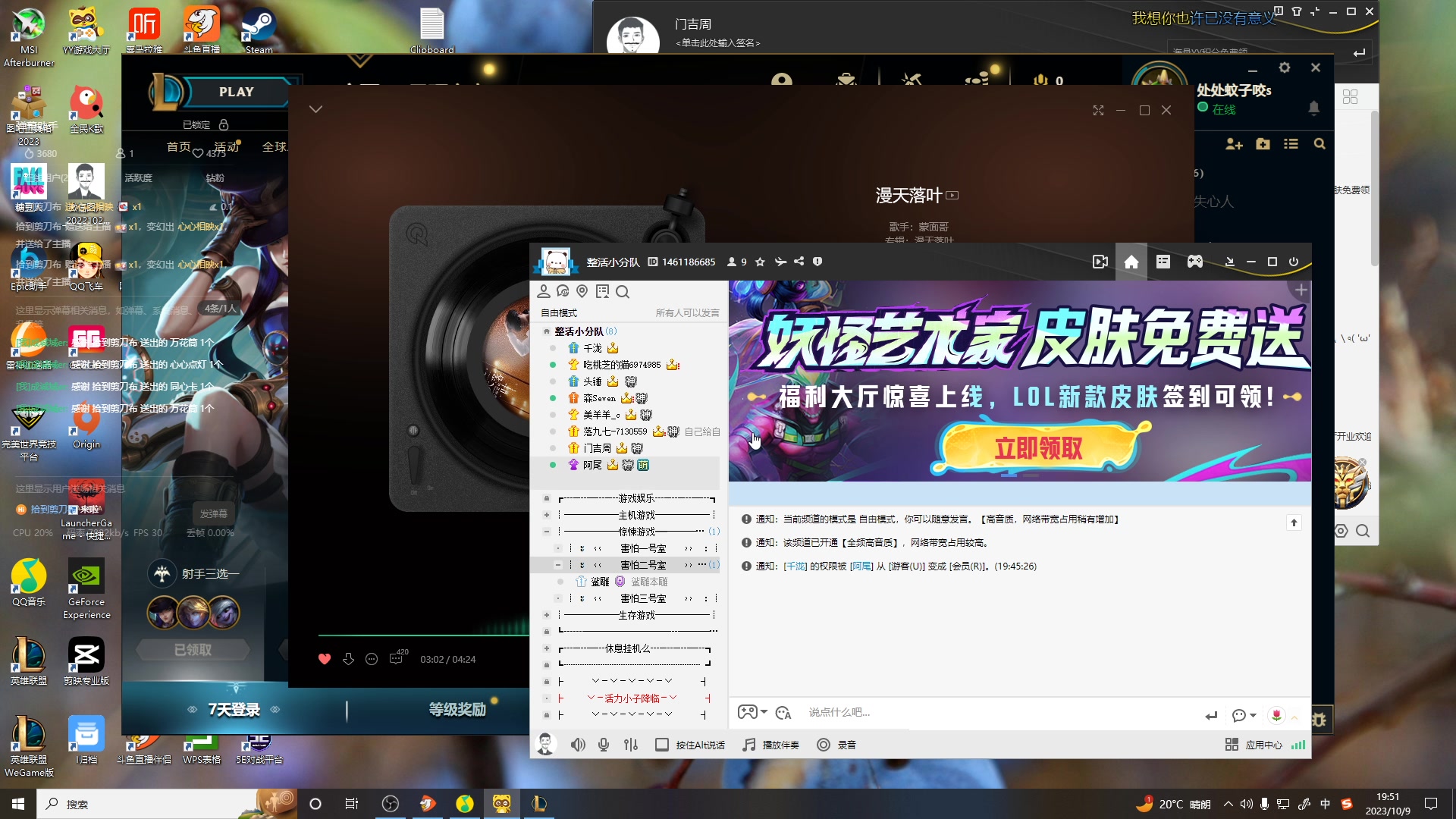Open the chat bubble dropdown near send
Image resolution: width=1456 pixels, height=819 pixels.
pos(1244,715)
